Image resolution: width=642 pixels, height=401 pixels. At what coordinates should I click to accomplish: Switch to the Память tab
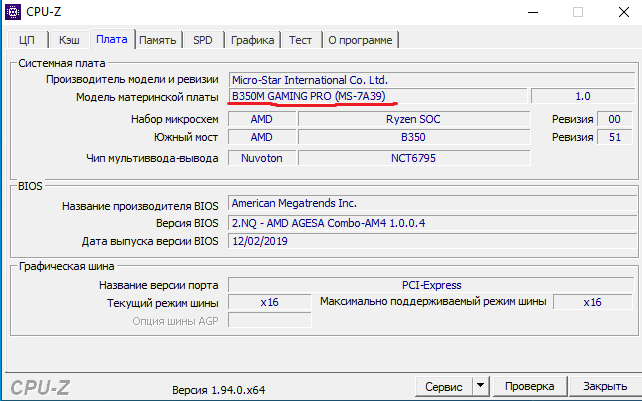158,40
